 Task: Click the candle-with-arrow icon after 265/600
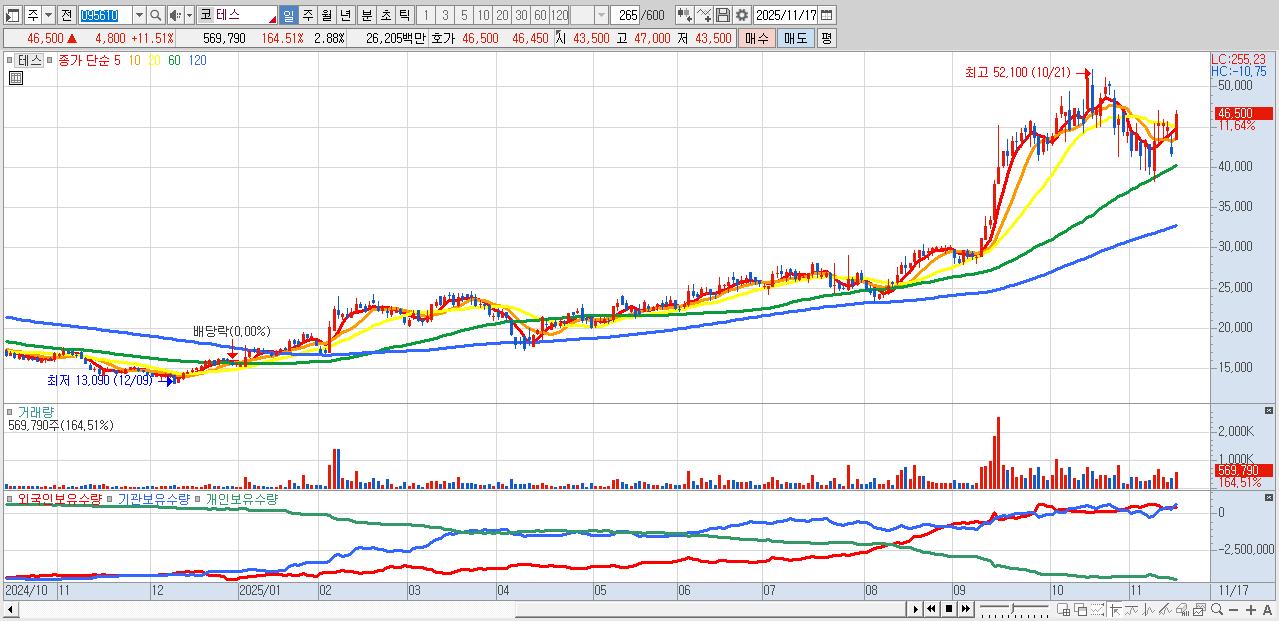coord(684,15)
